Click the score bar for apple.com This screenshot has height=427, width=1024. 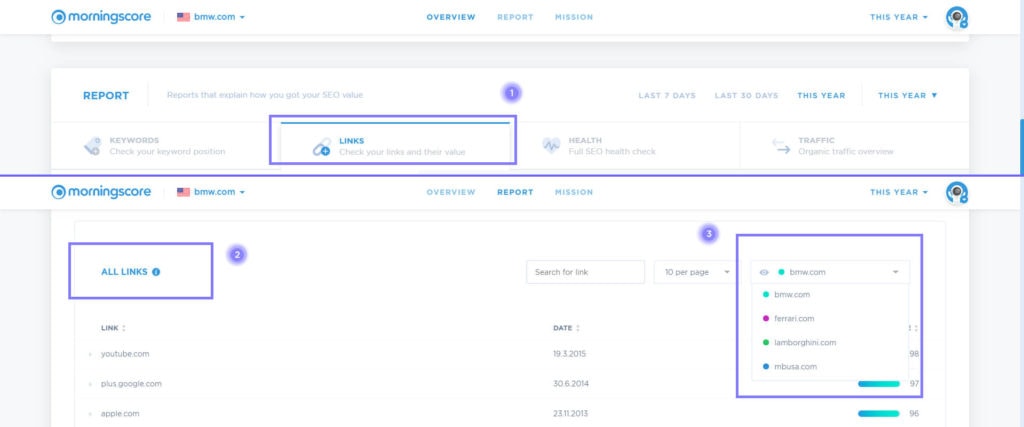pos(878,414)
